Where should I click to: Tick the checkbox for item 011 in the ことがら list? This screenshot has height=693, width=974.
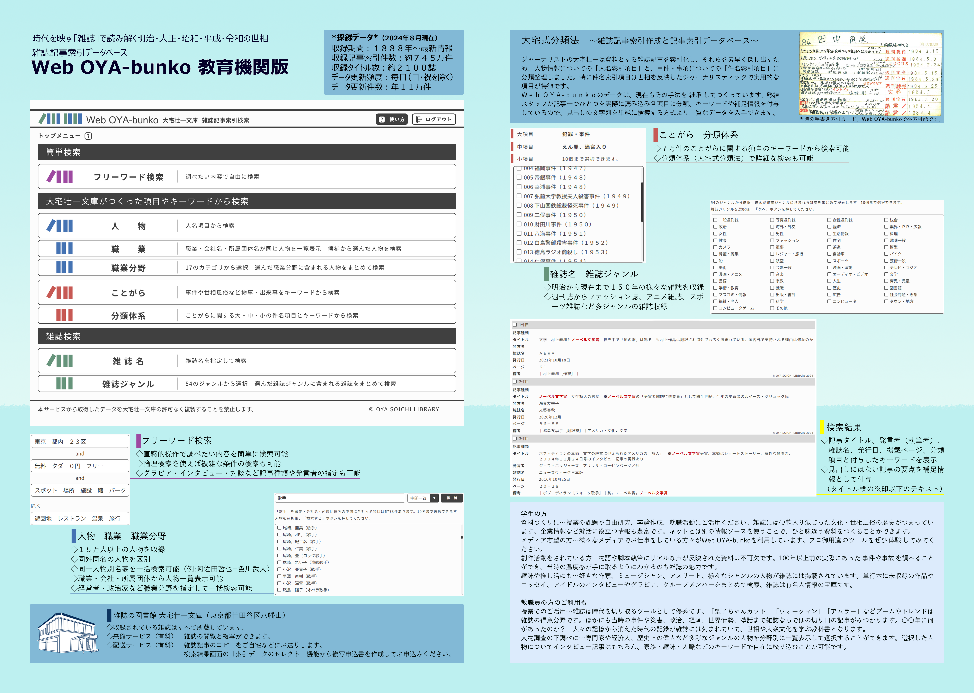pyautogui.click(x=519, y=233)
